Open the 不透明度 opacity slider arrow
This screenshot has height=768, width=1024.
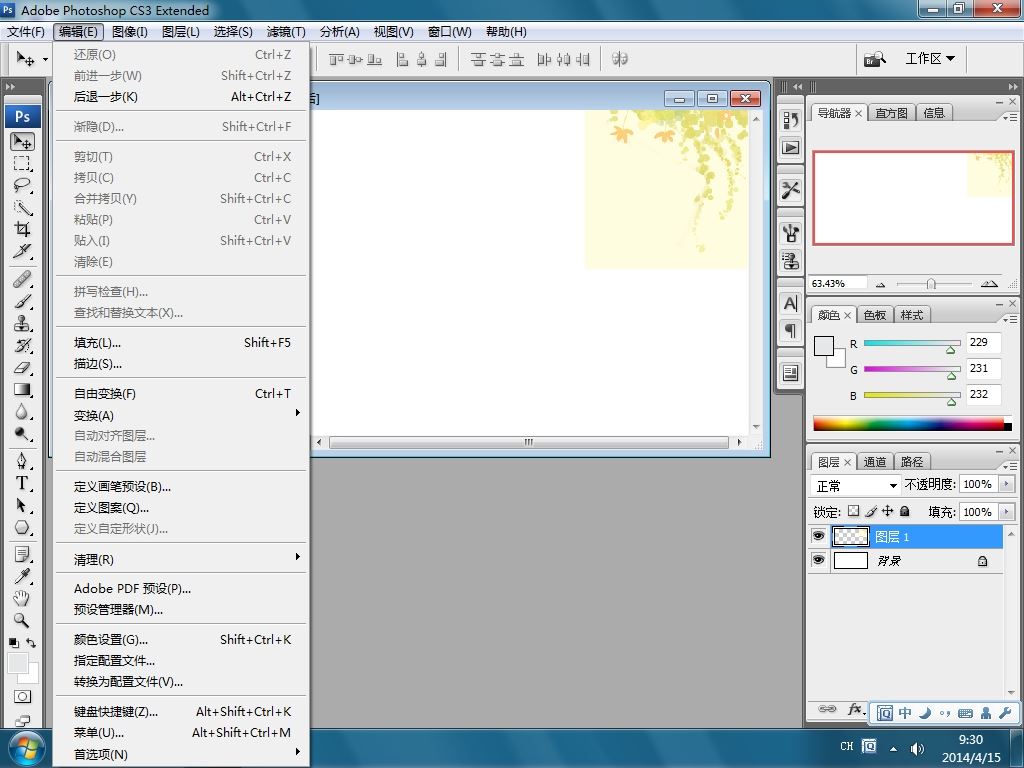tap(1006, 484)
